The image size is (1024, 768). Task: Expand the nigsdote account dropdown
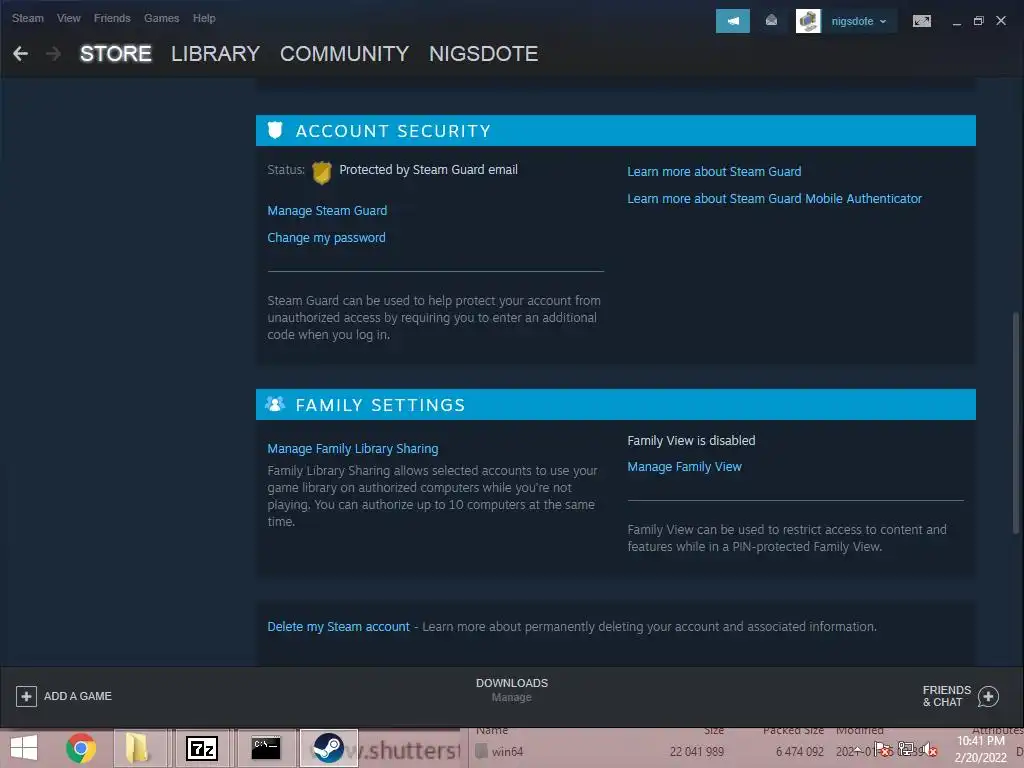point(859,22)
